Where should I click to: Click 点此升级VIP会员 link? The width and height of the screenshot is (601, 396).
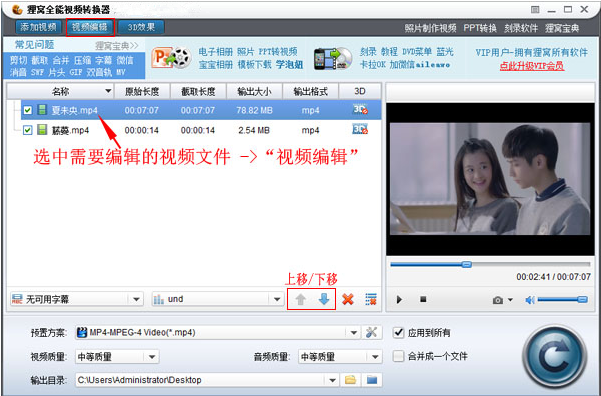tap(532, 66)
